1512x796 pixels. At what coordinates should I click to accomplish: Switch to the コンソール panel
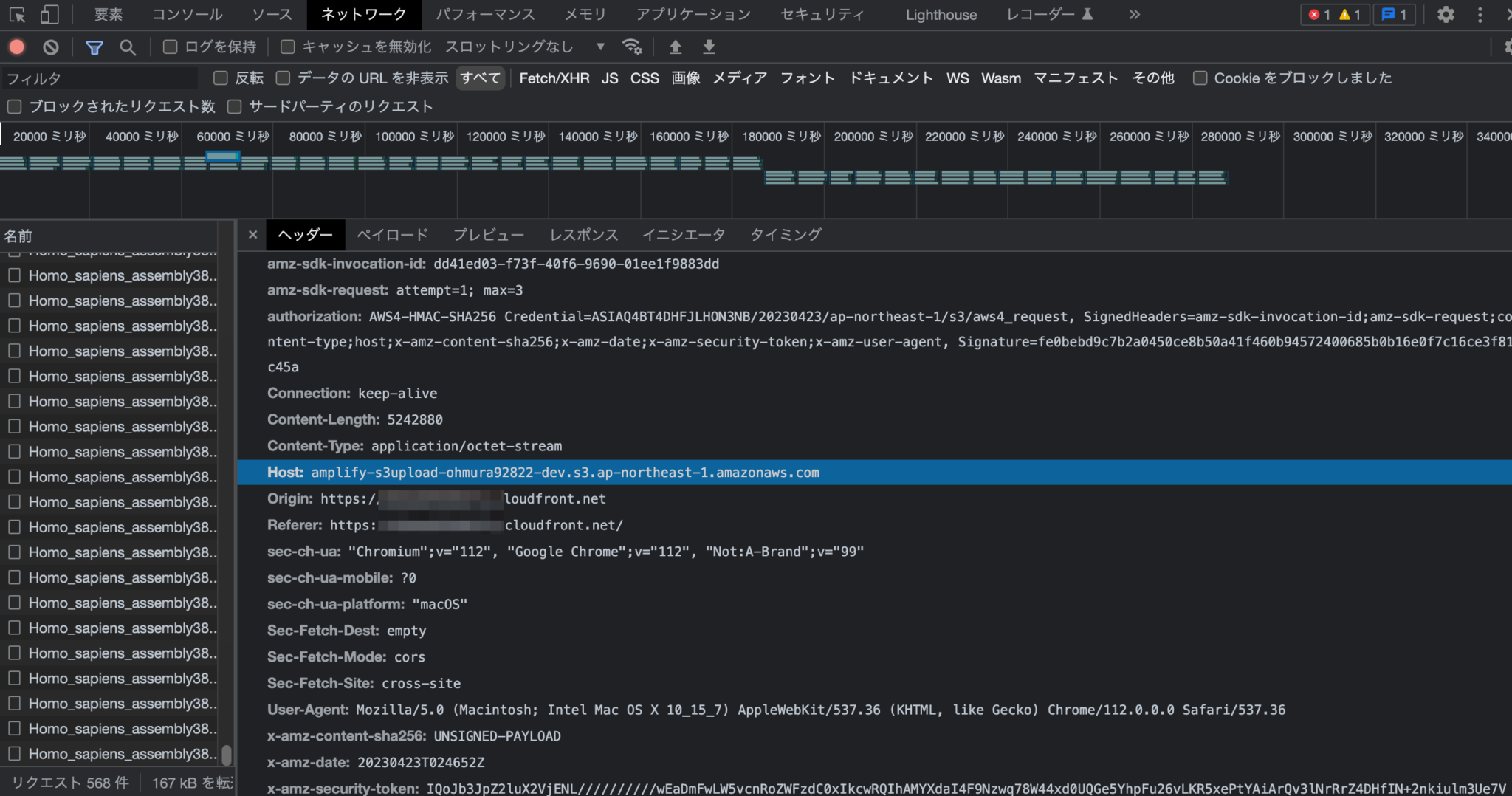click(x=188, y=14)
